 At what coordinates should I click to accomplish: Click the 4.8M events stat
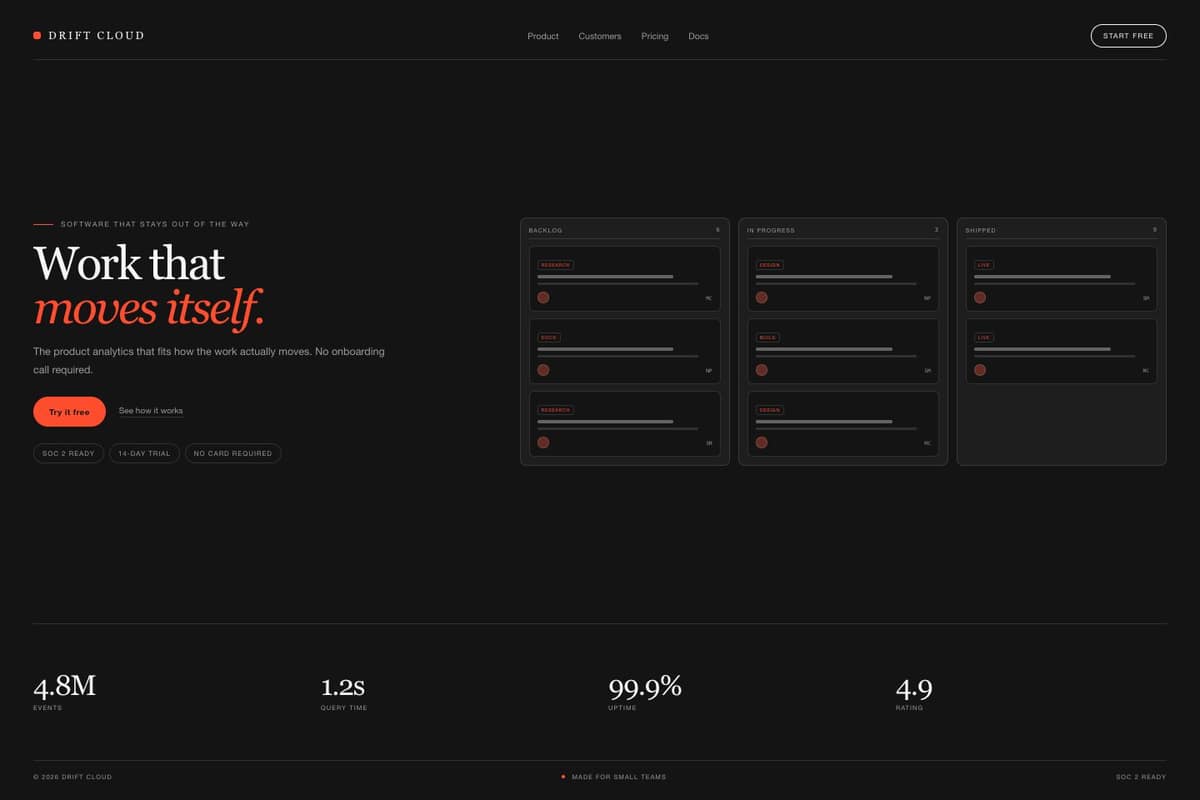pyautogui.click(x=64, y=686)
